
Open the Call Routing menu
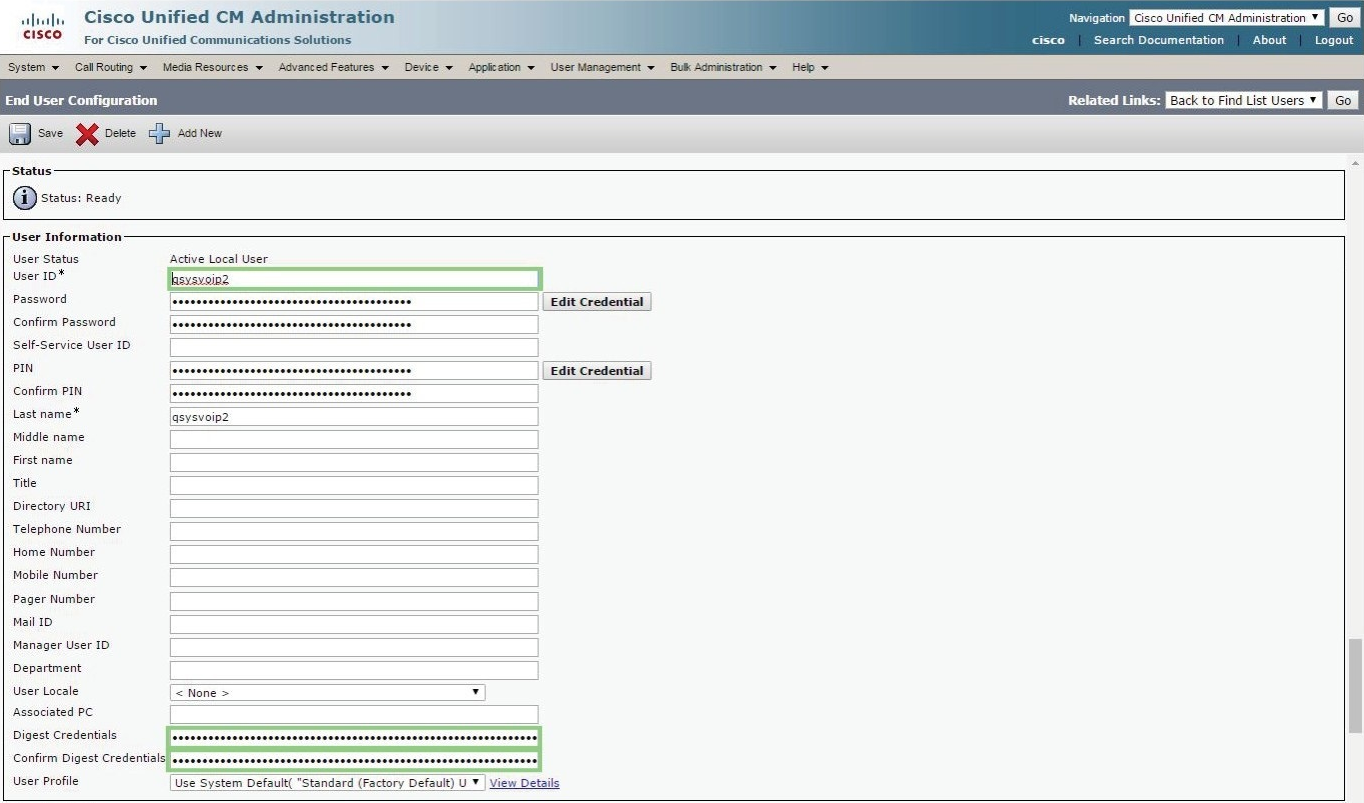[110, 67]
